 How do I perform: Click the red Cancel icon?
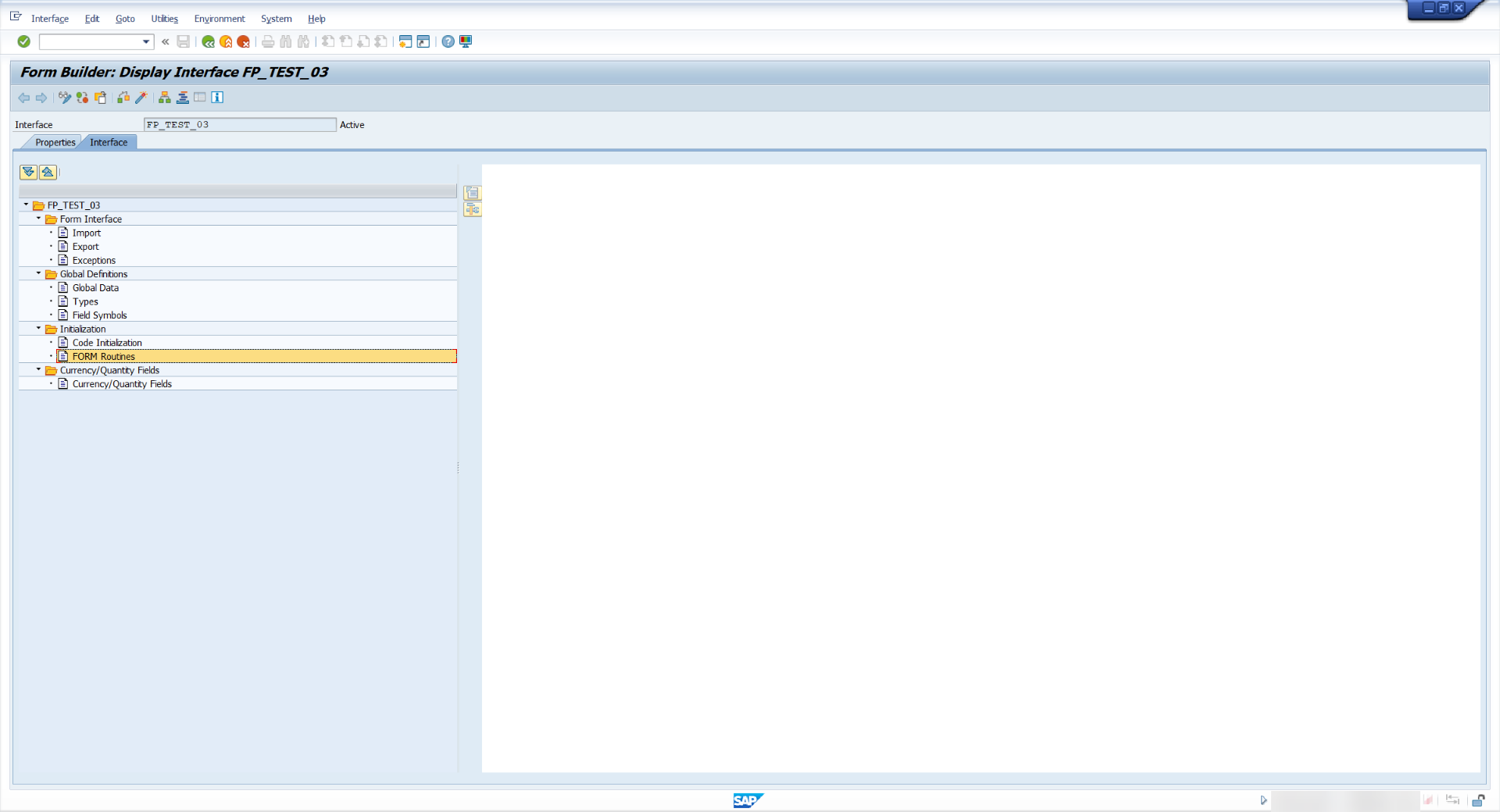pyautogui.click(x=244, y=41)
